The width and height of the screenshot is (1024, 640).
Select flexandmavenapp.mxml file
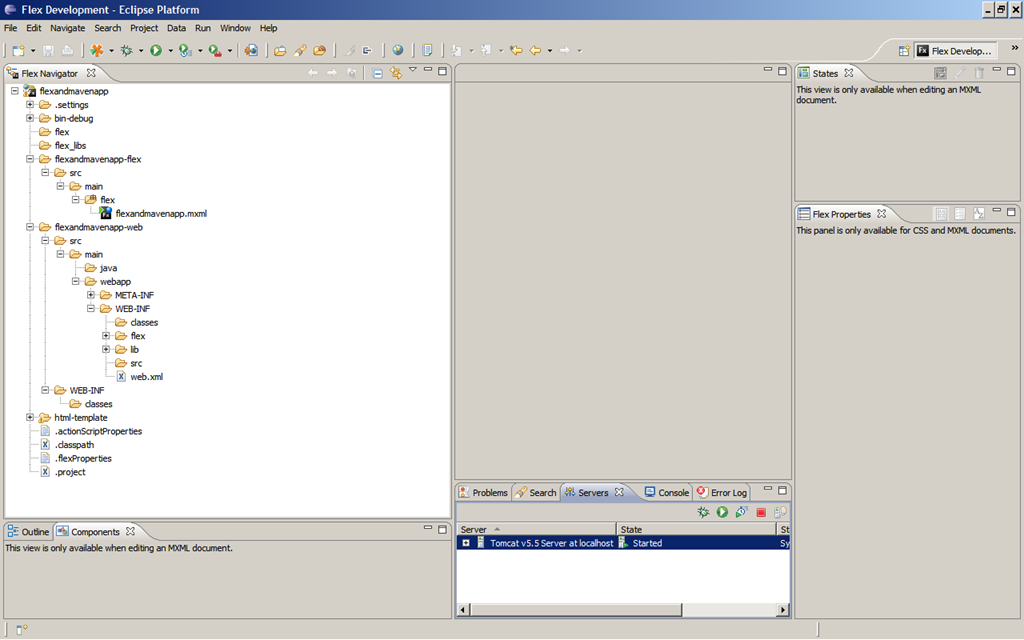click(x=161, y=214)
